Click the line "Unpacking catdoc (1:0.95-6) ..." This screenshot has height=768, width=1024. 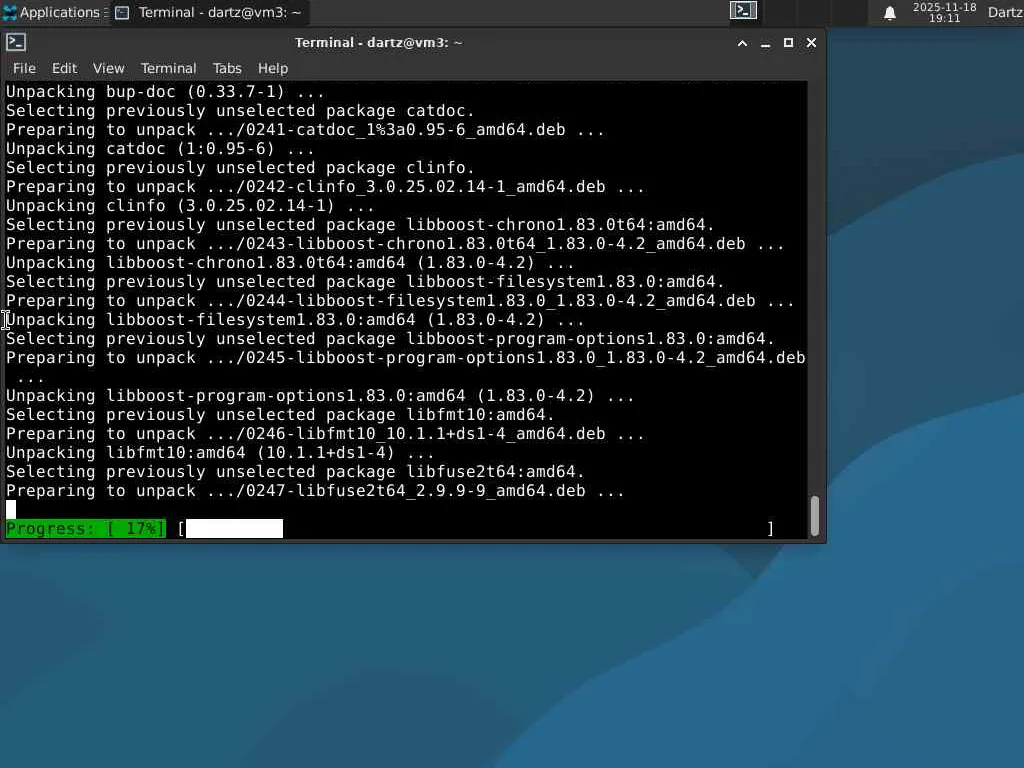(160, 148)
